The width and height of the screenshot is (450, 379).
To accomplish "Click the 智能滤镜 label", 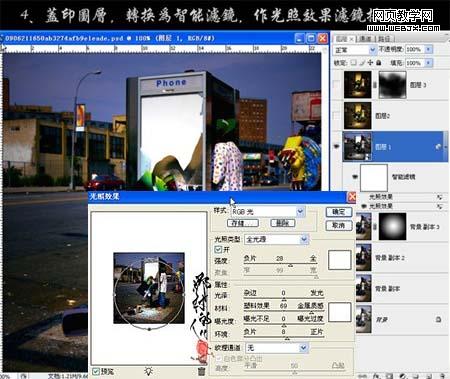I will pos(403,177).
